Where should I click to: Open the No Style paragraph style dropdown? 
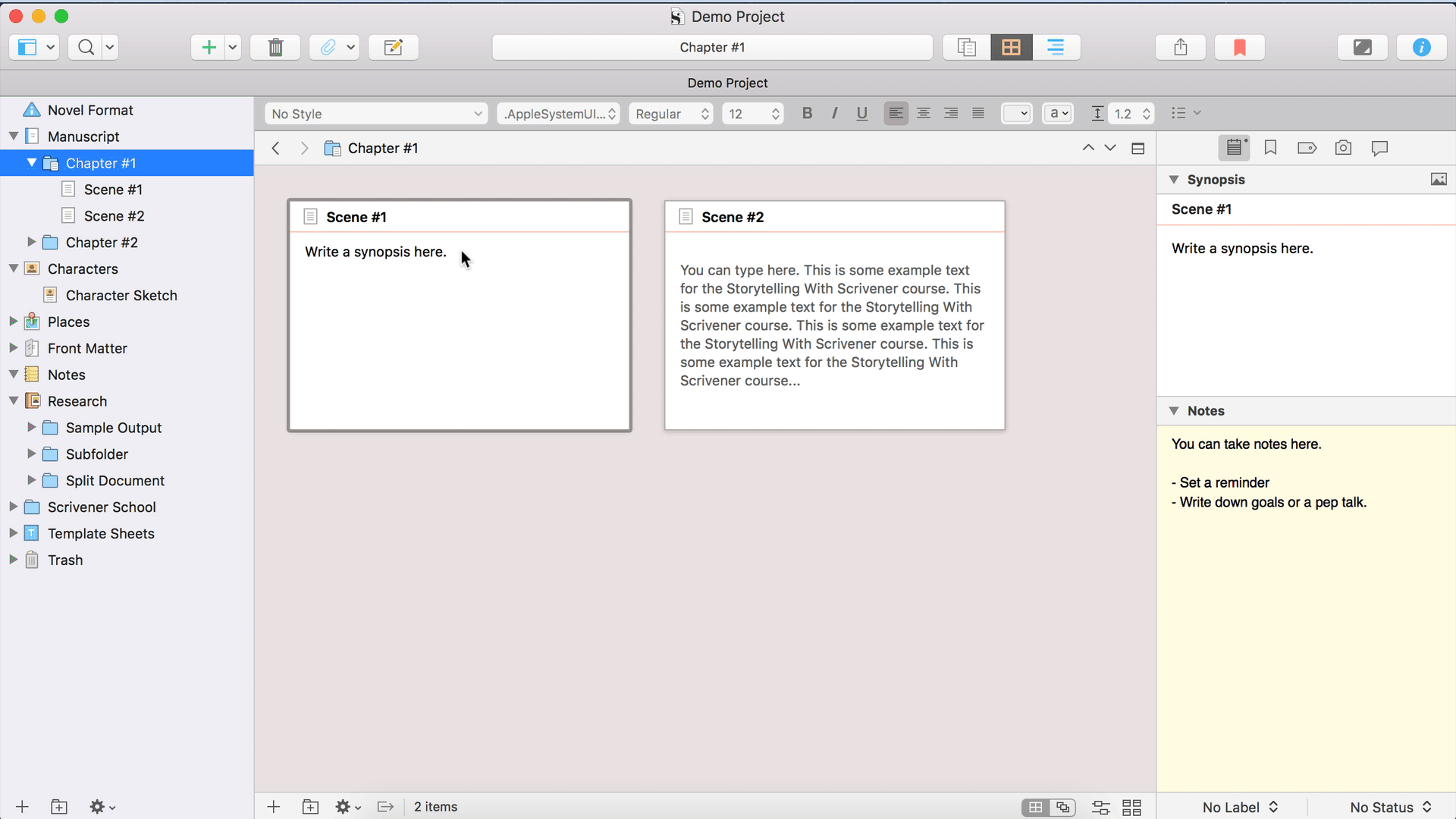(x=376, y=114)
